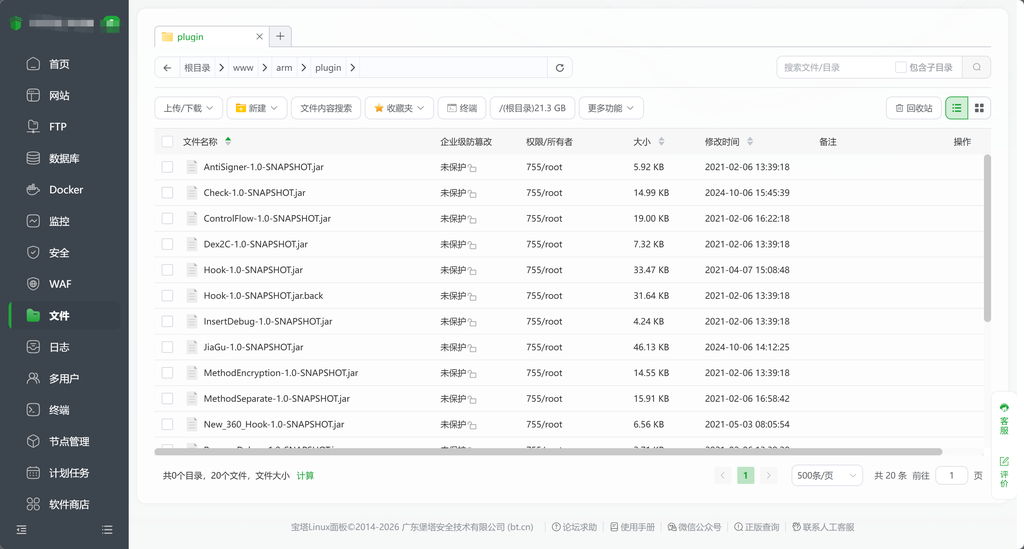Go back with the path arrow

click(167, 68)
